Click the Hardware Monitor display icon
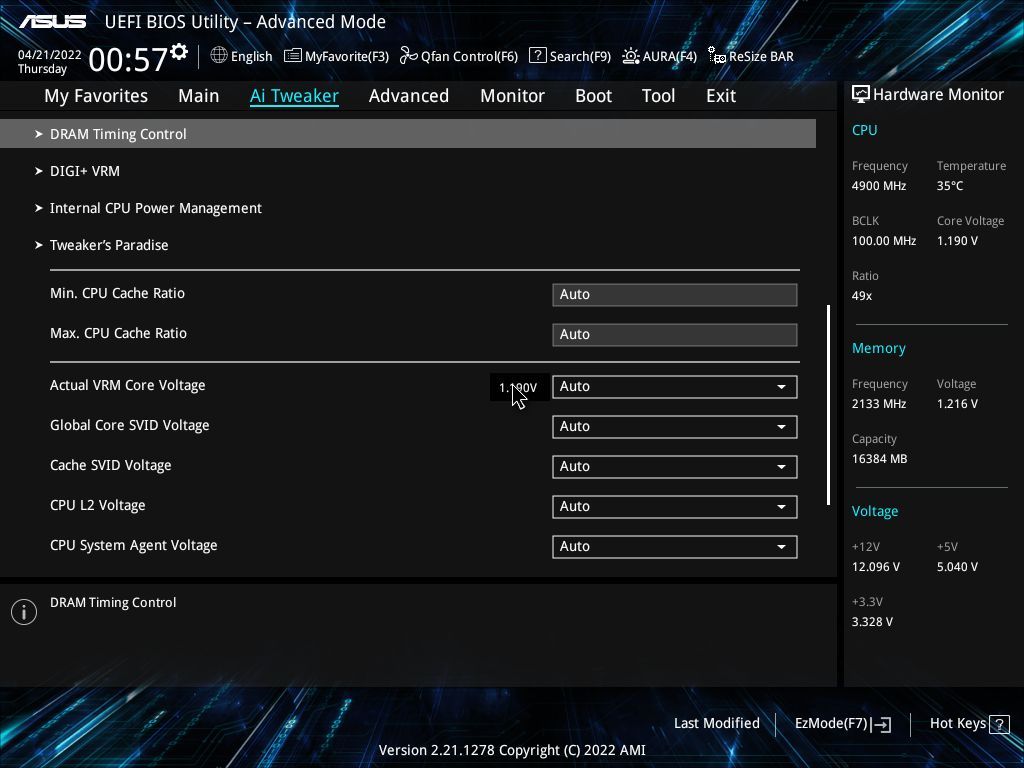Image resolution: width=1024 pixels, height=768 pixels. (x=861, y=95)
